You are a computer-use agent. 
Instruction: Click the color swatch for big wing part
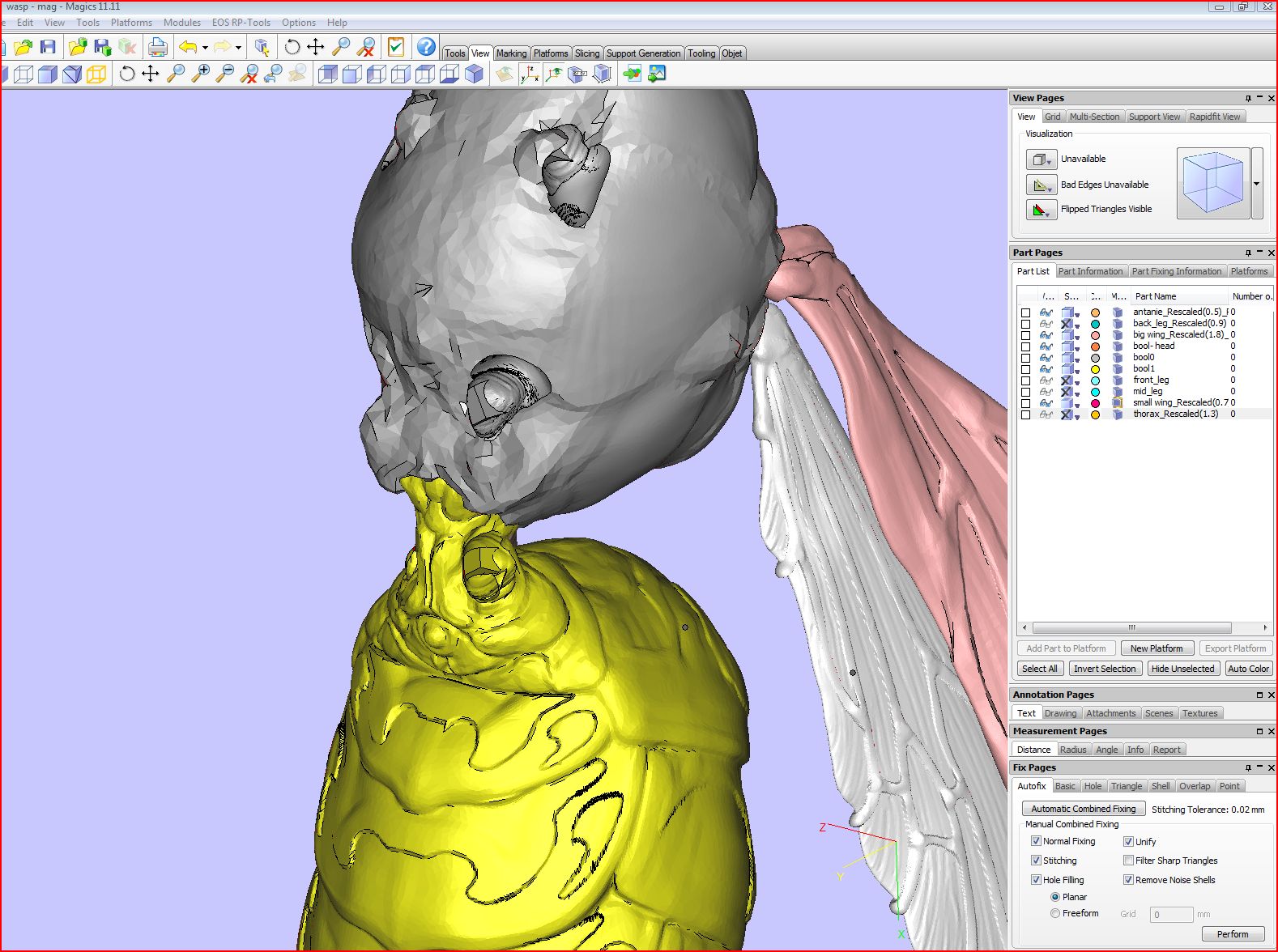click(x=1095, y=335)
